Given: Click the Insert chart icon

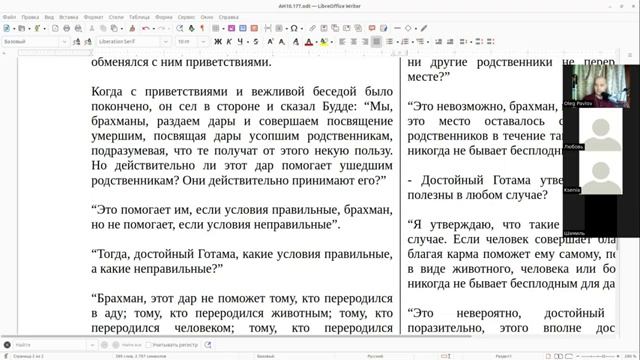Looking at the screenshot, I should tap(243, 28).
